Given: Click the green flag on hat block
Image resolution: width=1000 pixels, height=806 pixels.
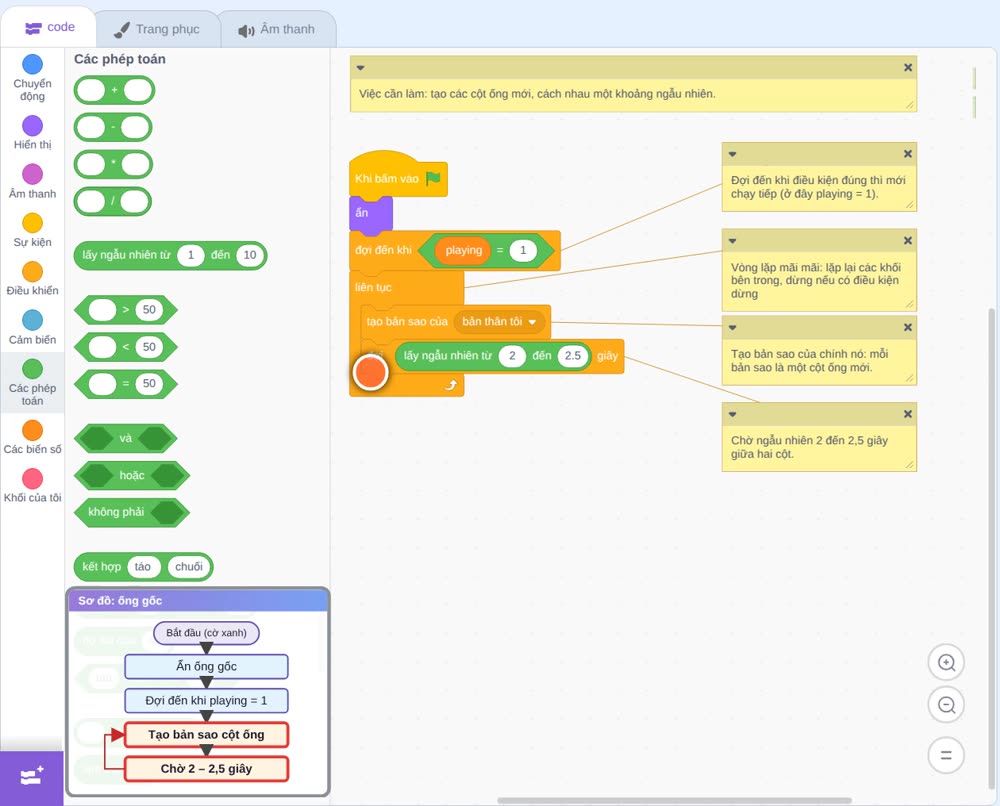Looking at the screenshot, I should [x=433, y=178].
